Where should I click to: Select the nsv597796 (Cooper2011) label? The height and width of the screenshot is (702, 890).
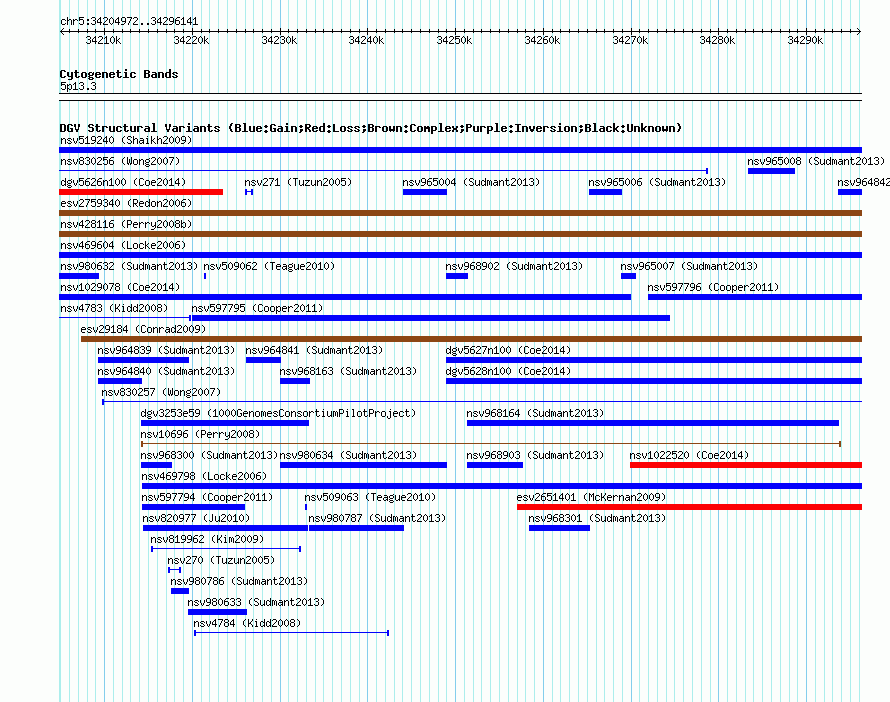tap(713, 287)
